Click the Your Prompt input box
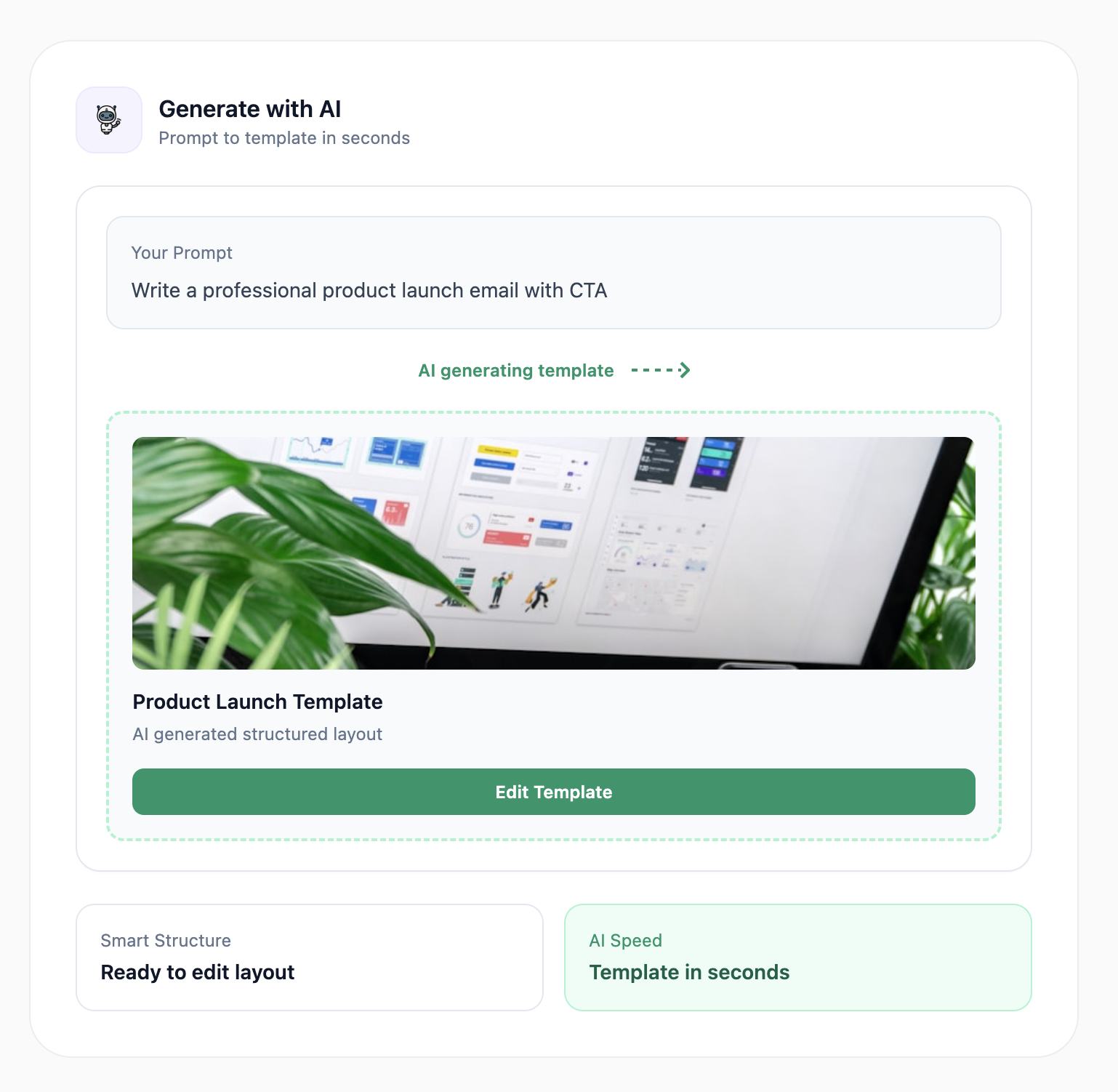The height and width of the screenshot is (1092, 1118). point(554,273)
